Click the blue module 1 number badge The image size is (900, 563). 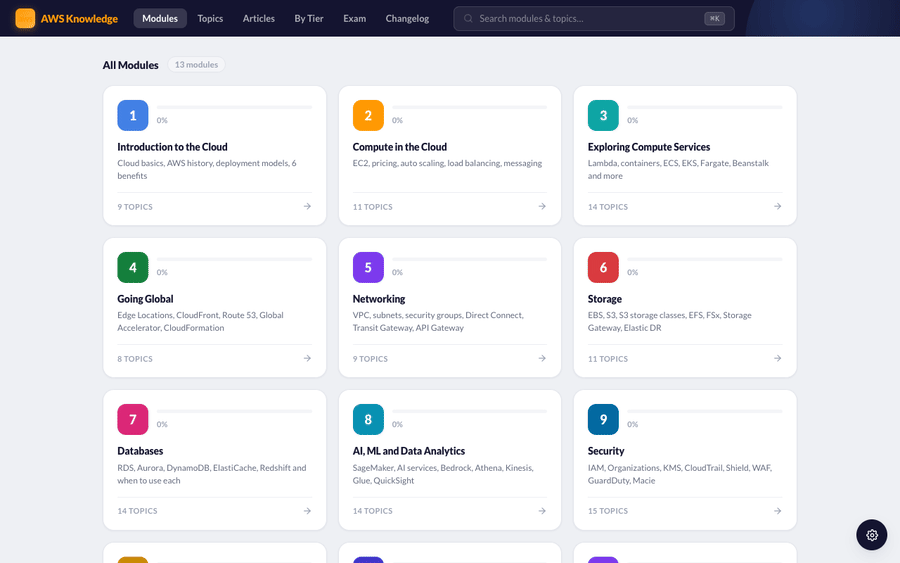coord(133,115)
